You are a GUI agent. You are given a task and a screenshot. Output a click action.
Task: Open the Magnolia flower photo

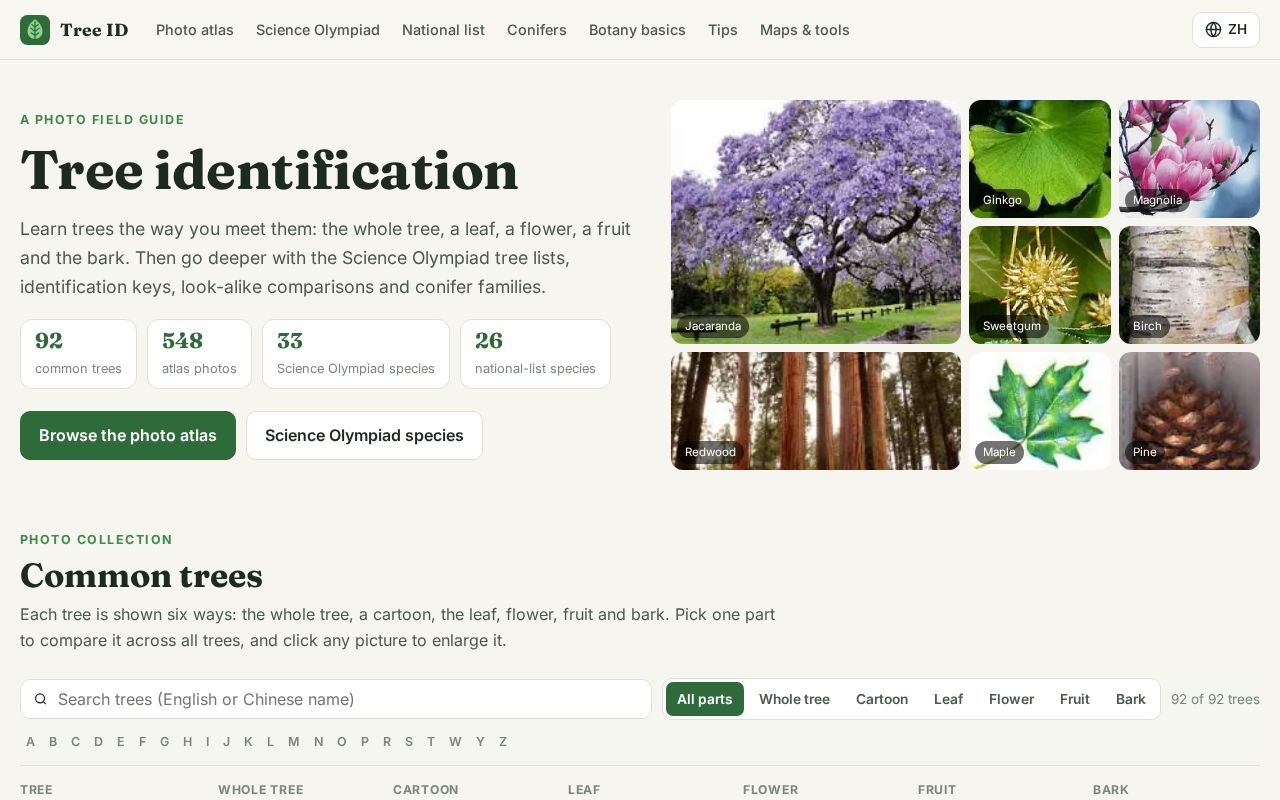pyautogui.click(x=1189, y=159)
